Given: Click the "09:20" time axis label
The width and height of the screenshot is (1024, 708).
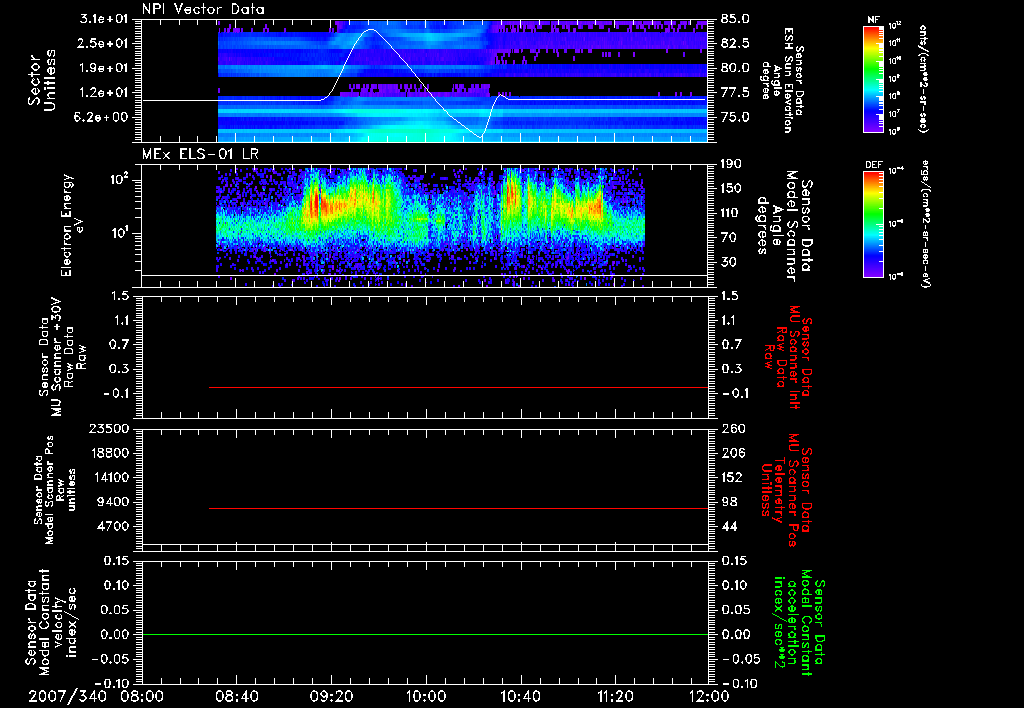Looking at the screenshot, I should pos(331,696).
